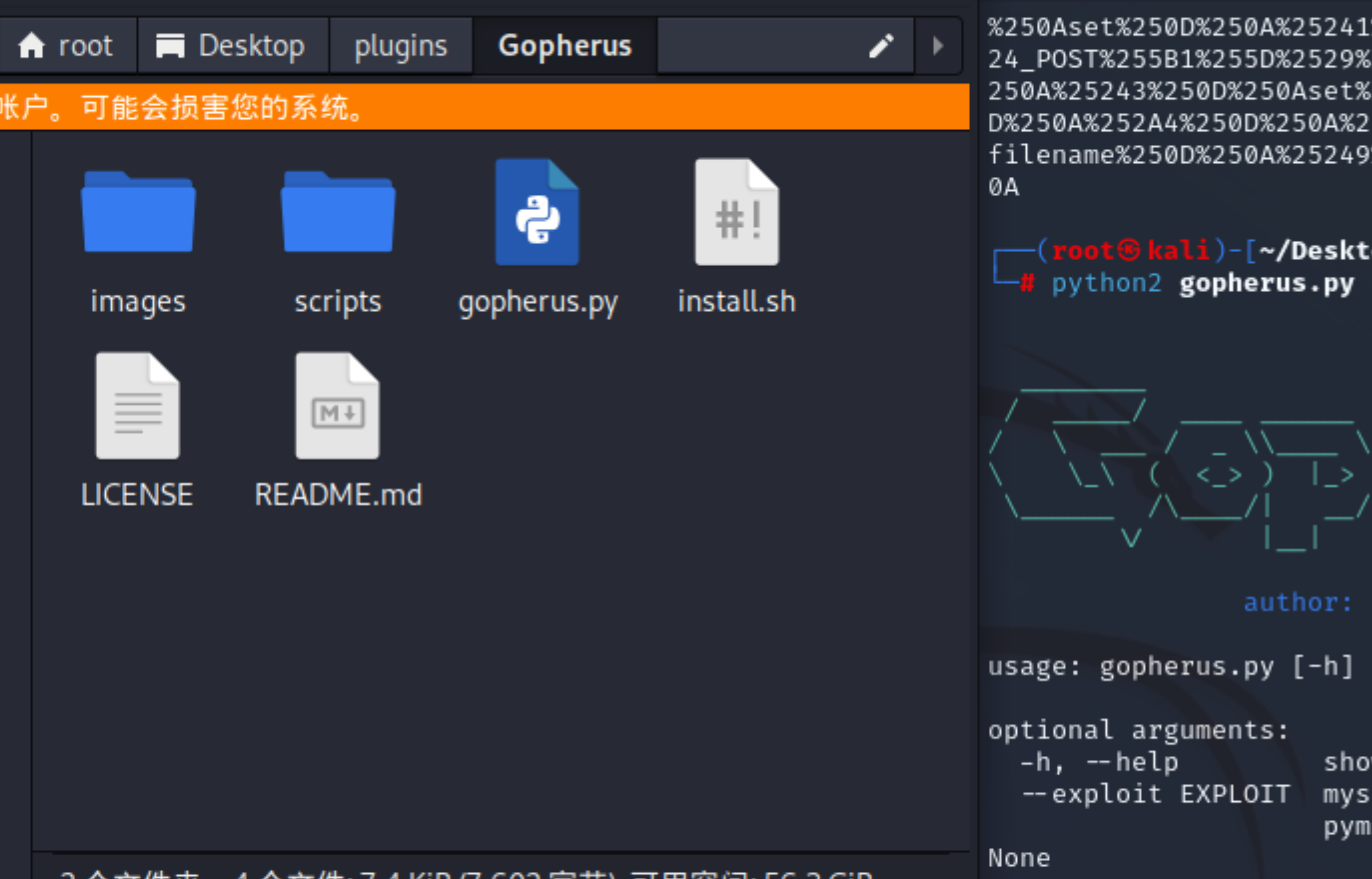1372x879 pixels.
Task: Click the 'usage: gopherus.py [-h]' terminal line
Action: point(1171,666)
